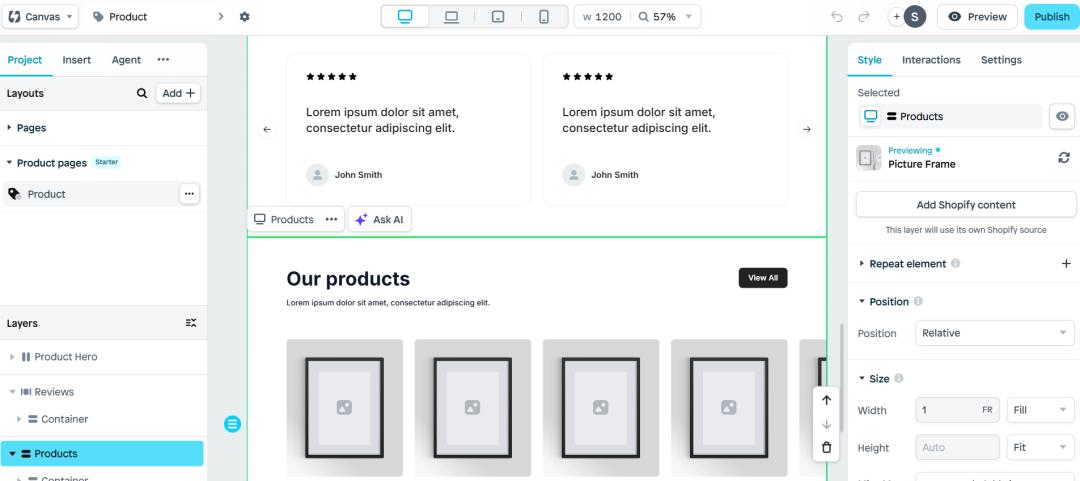Refresh the Picture Frame preview
Screen dimensions: 1080x481
(1063, 158)
